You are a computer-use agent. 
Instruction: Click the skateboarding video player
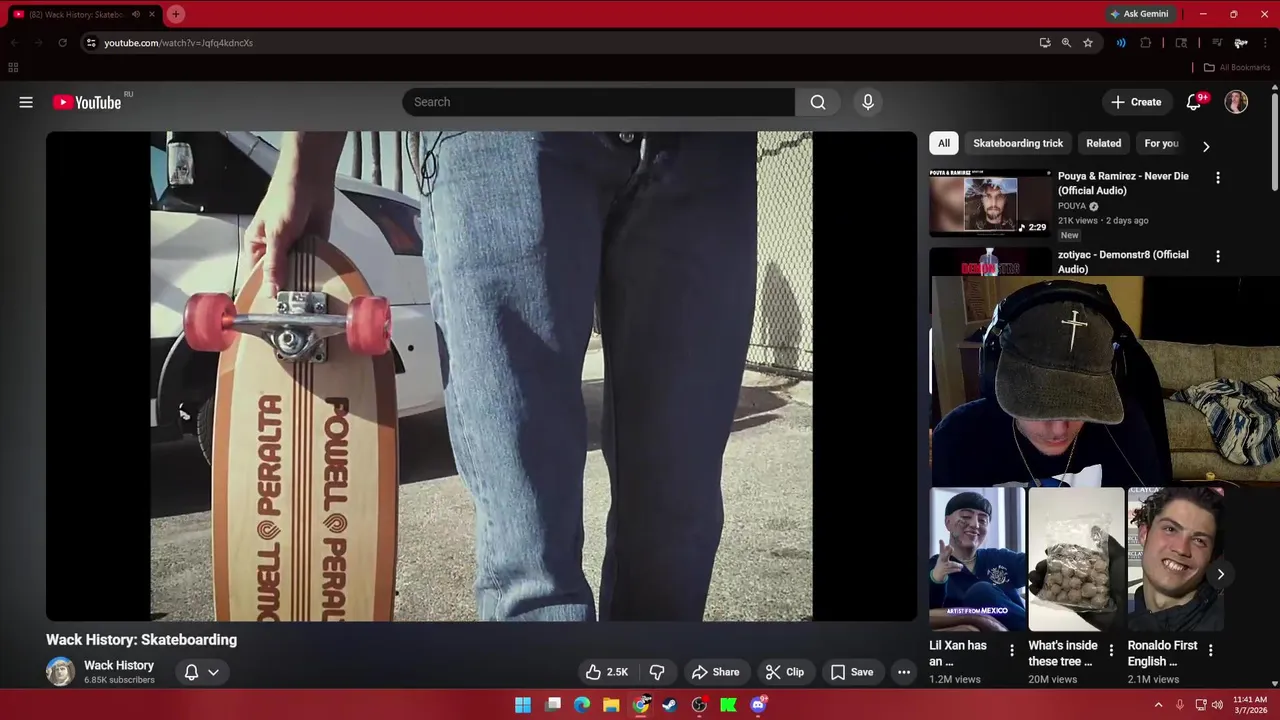click(x=481, y=376)
